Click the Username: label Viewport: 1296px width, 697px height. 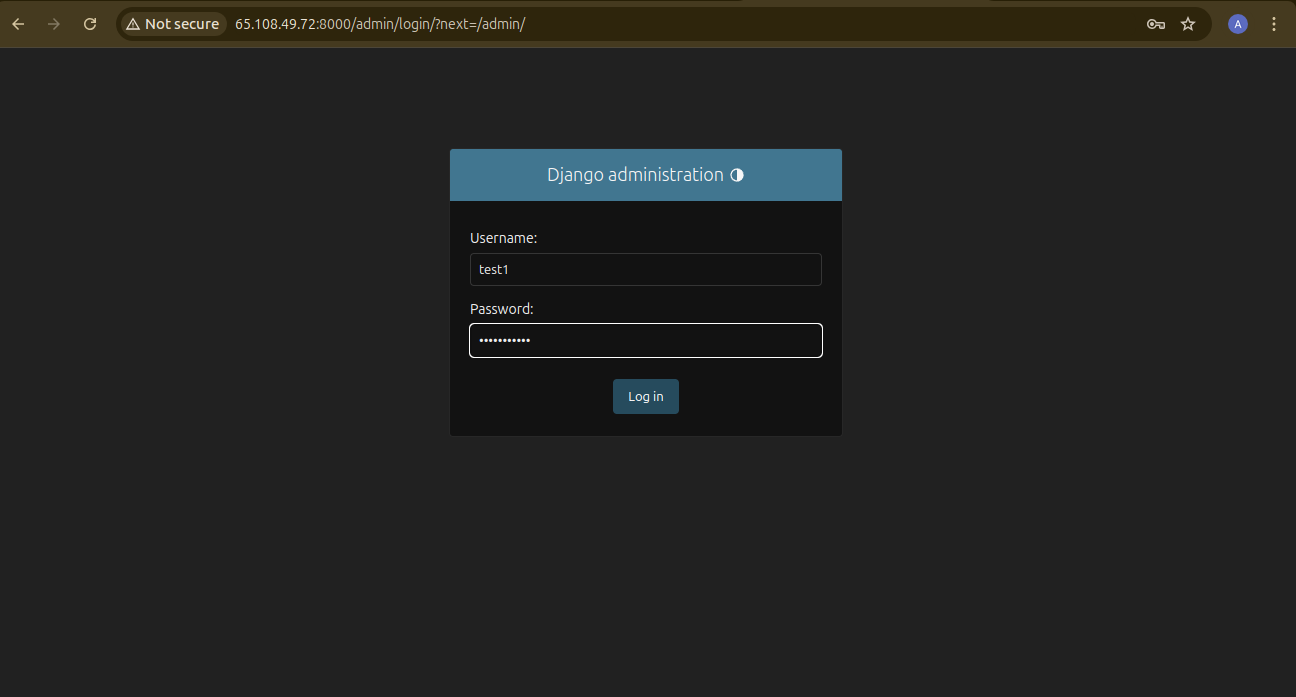(504, 238)
